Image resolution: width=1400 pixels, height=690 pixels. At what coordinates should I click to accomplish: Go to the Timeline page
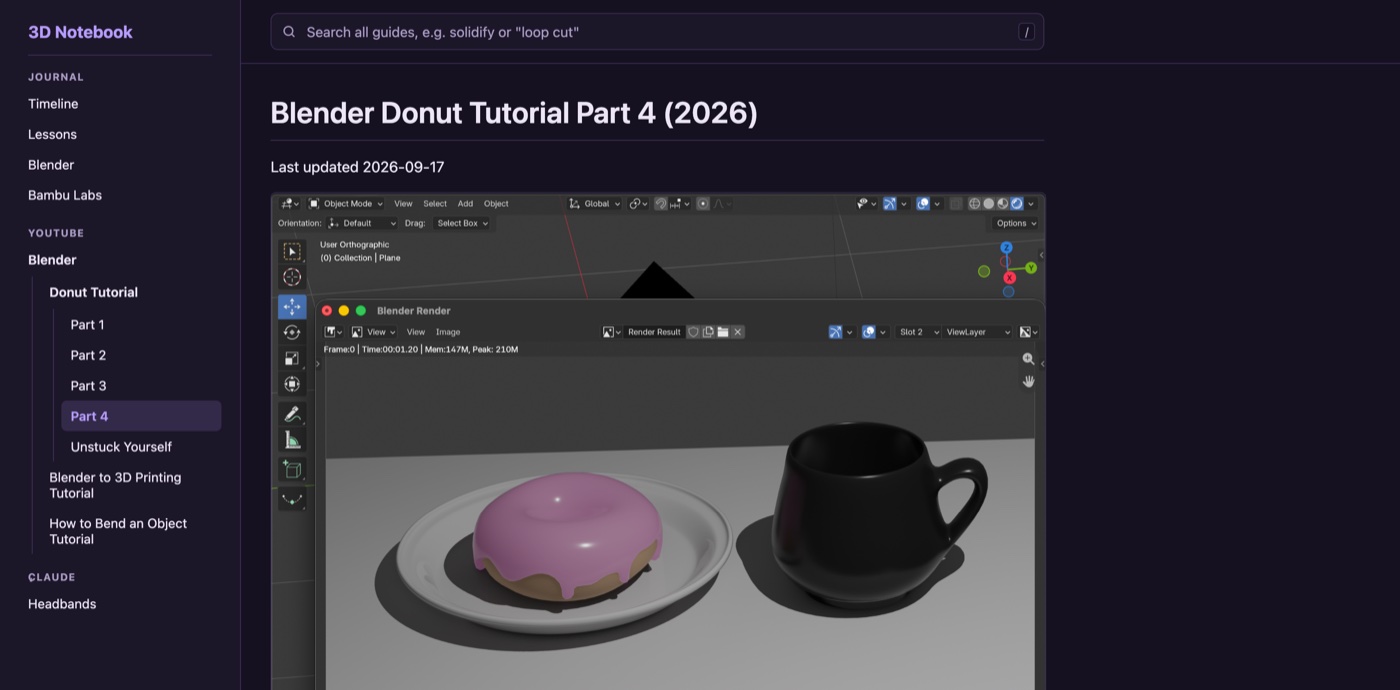pyautogui.click(x=53, y=104)
